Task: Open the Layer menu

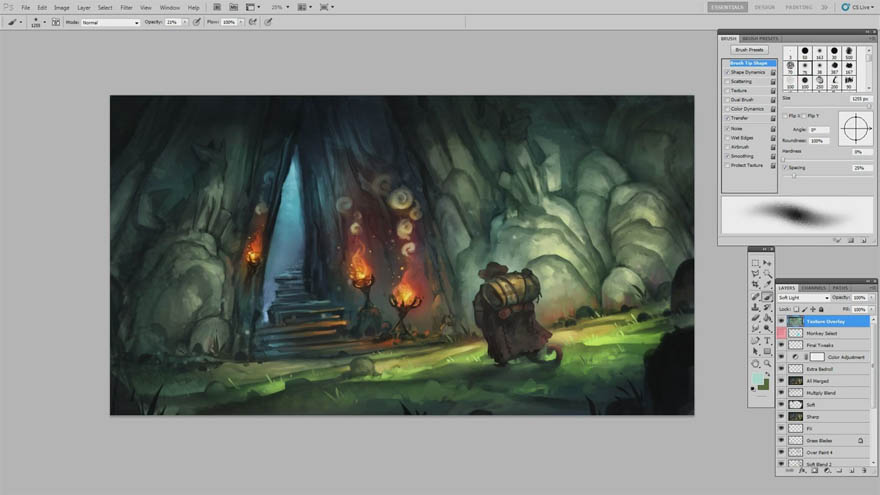Action: point(84,8)
